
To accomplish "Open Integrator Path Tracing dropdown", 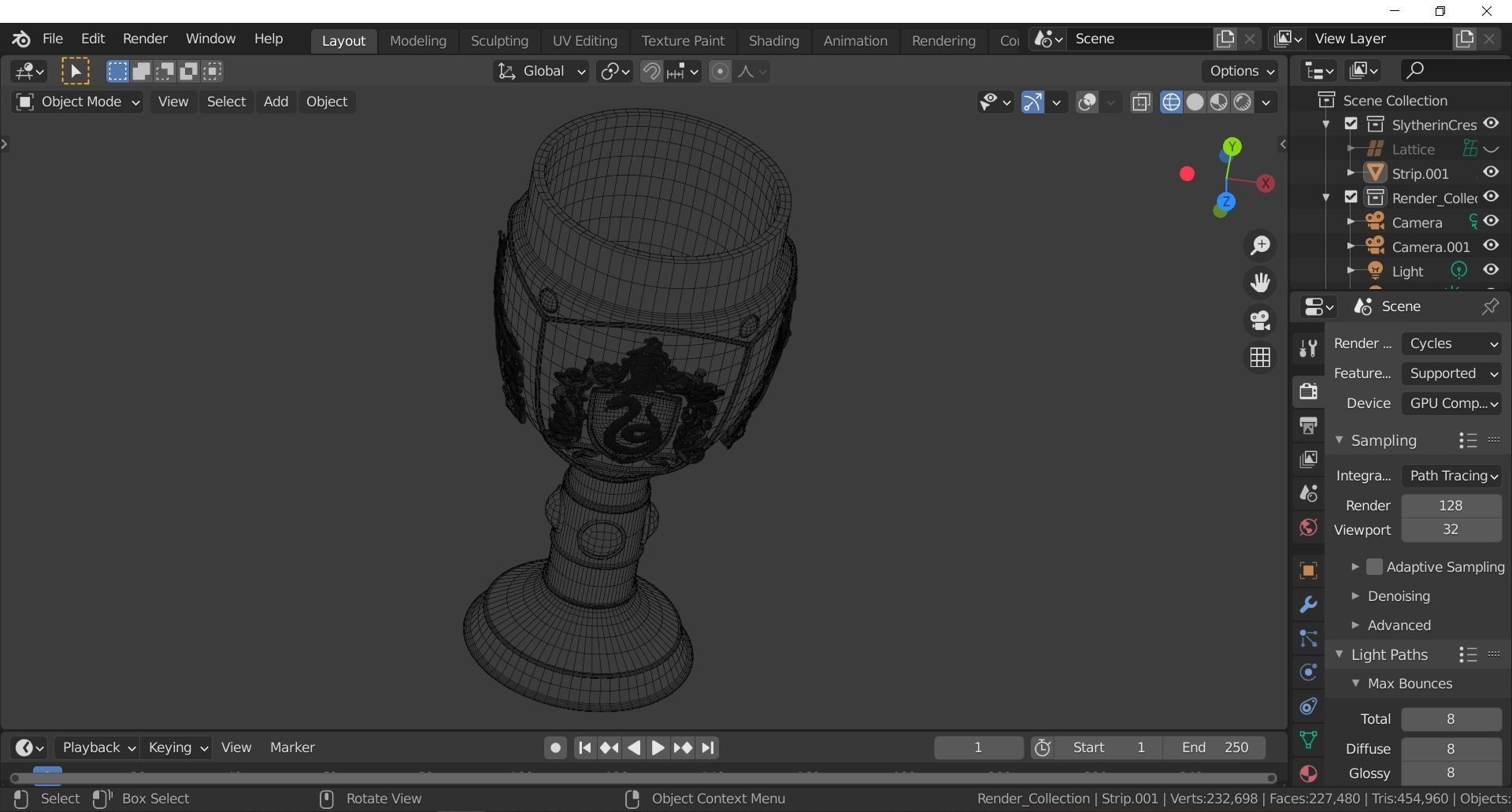I will click(x=1451, y=476).
